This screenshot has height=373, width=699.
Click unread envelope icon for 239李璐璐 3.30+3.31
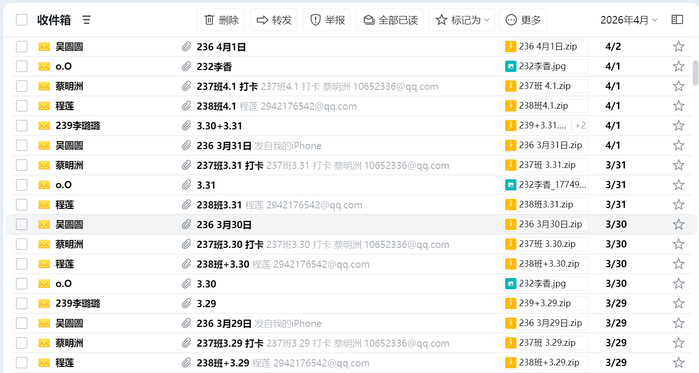click(44, 126)
